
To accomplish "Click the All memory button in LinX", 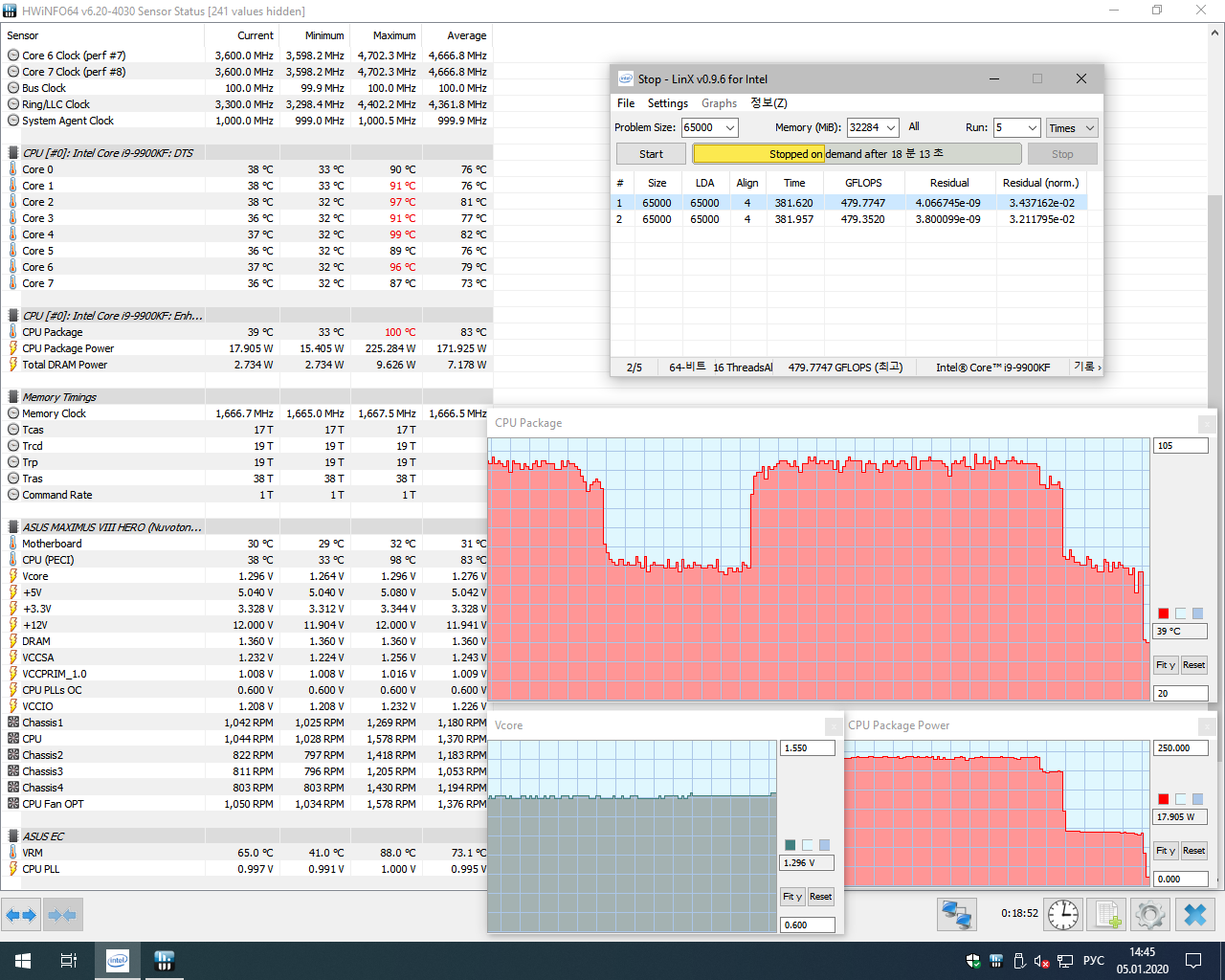I will (x=914, y=126).
